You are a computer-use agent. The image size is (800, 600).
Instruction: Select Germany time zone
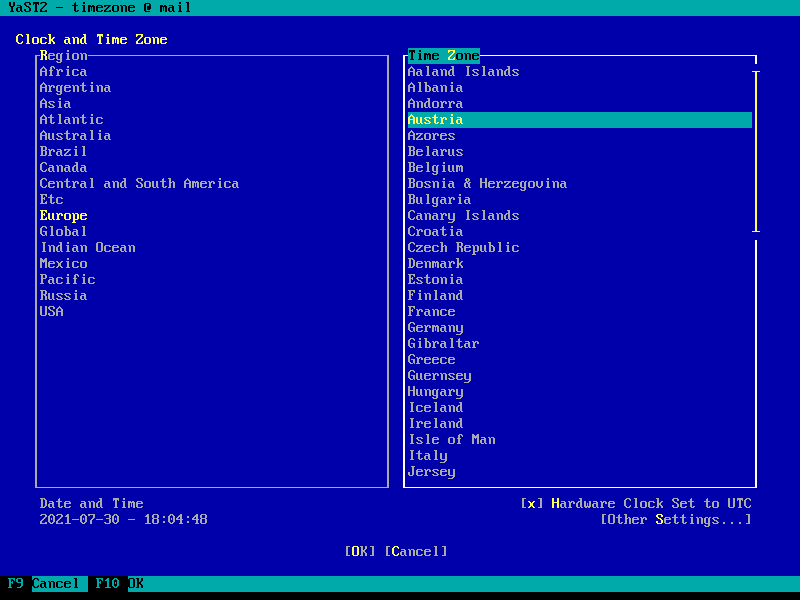point(435,328)
